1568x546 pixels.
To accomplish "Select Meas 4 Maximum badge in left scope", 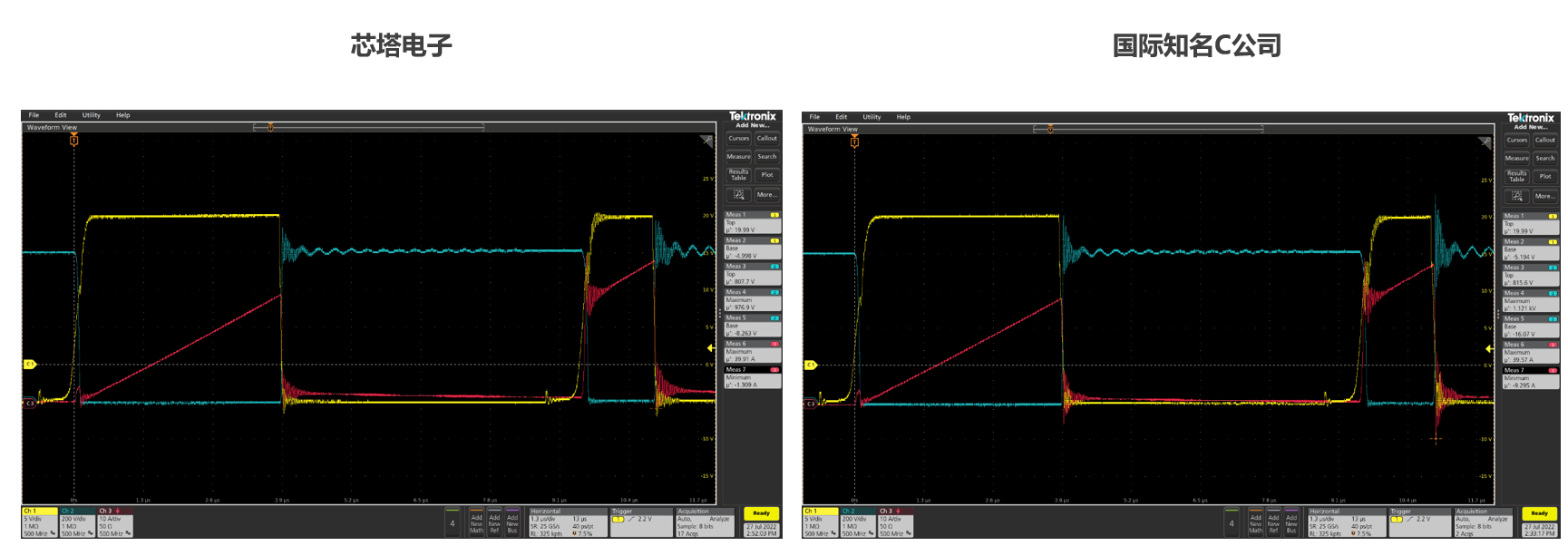I will click(753, 300).
